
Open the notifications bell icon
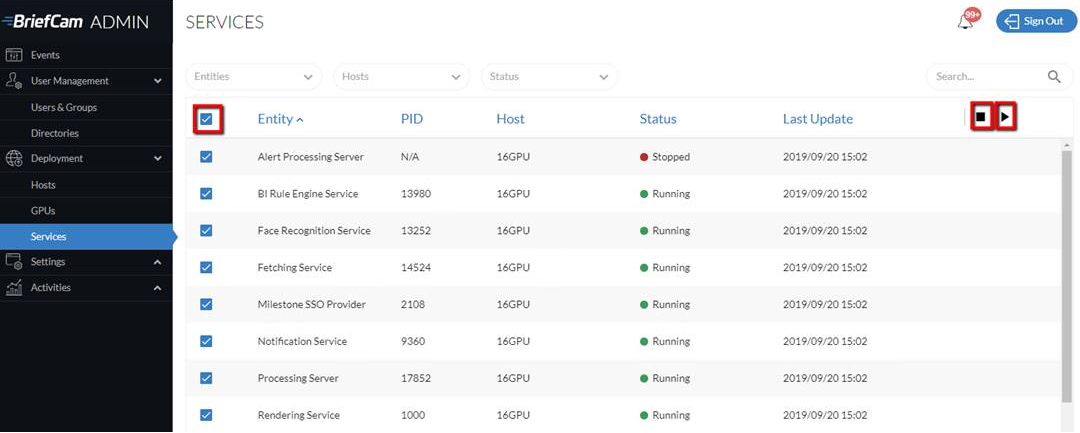click(965, 22)
